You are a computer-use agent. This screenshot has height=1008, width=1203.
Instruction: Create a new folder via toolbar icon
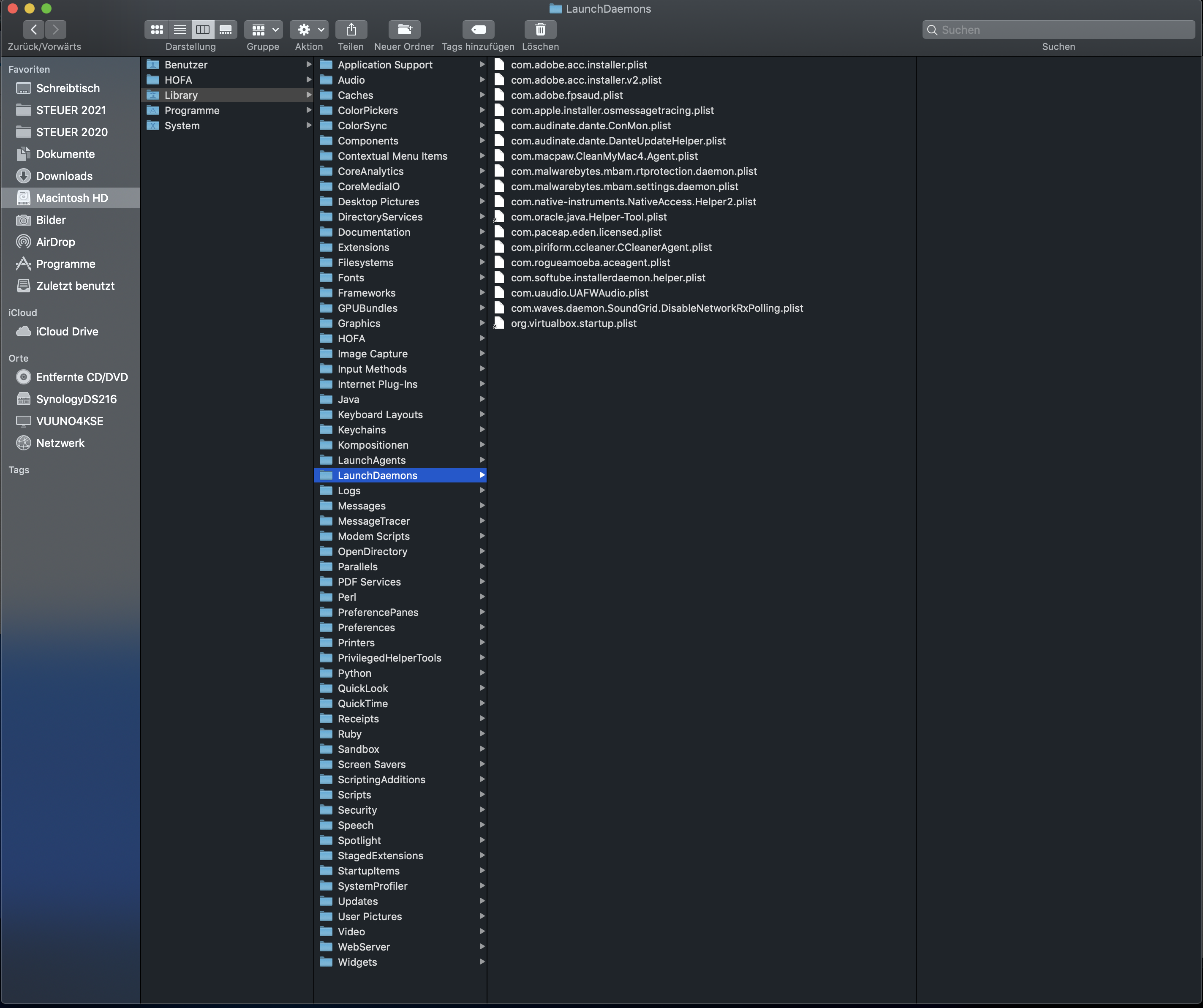404,29
